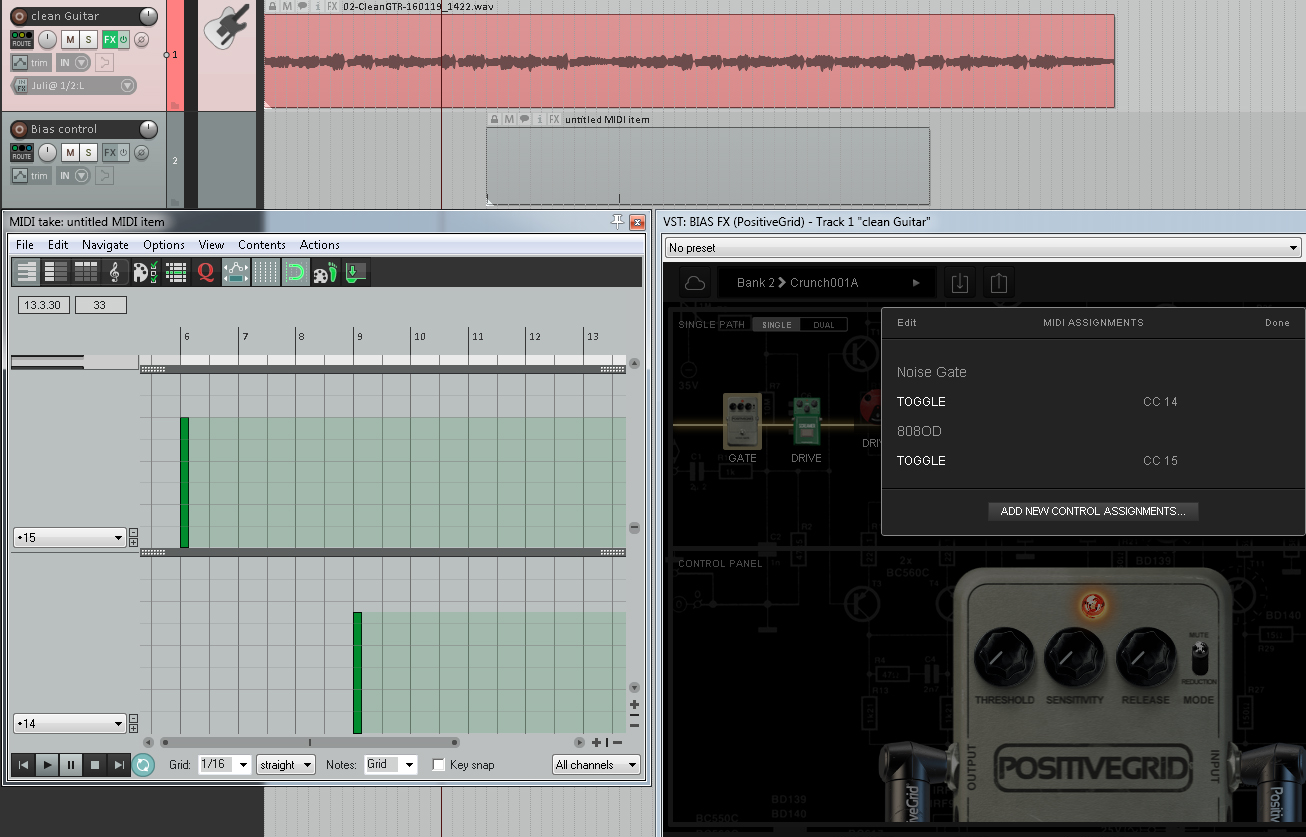Image resolution: width=1306 pixels, height=837 pixels.
Task: Mute the clean Guitar track
Action: point(70,40)
